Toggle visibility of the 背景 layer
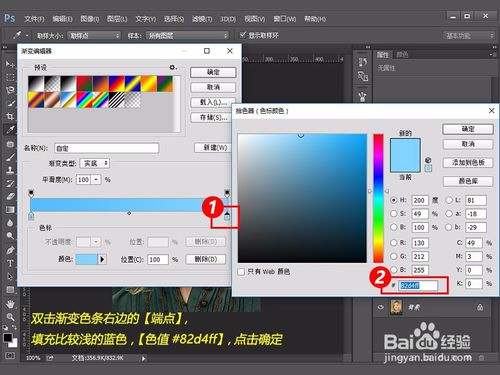This screenshot has height=375, width=500. pyautogui.click(x=380, y=307)
